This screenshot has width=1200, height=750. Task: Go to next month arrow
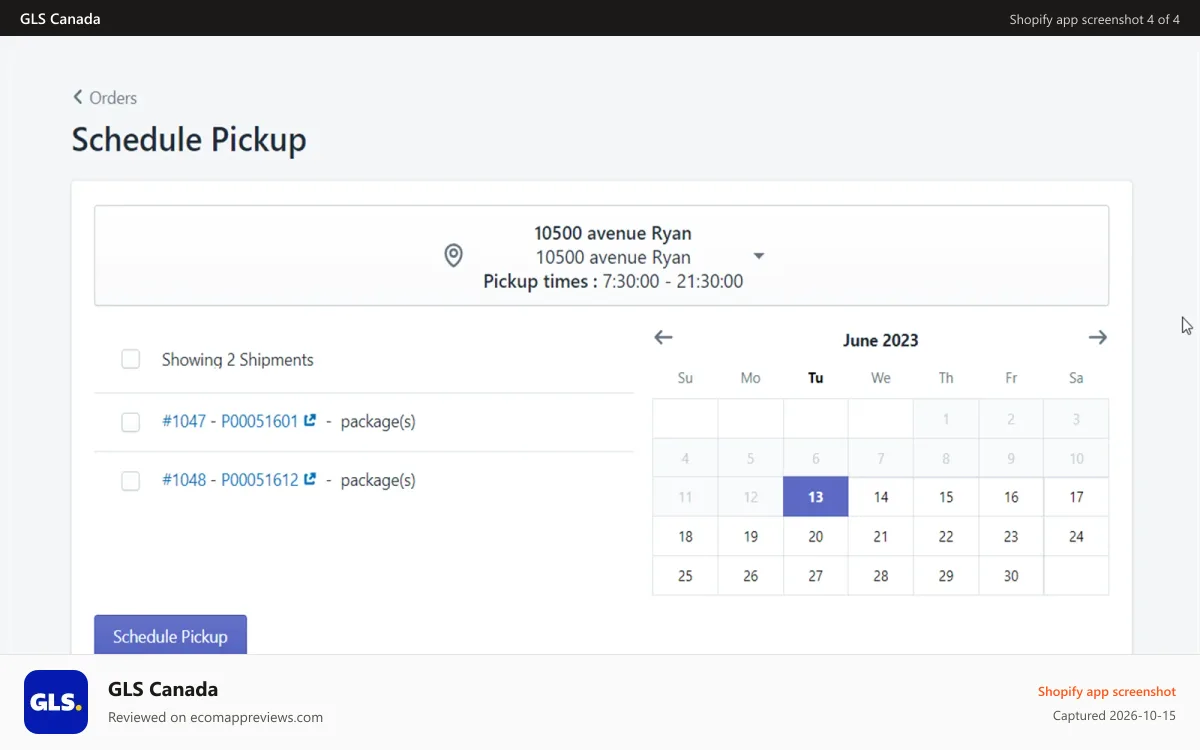point(1098,338)
